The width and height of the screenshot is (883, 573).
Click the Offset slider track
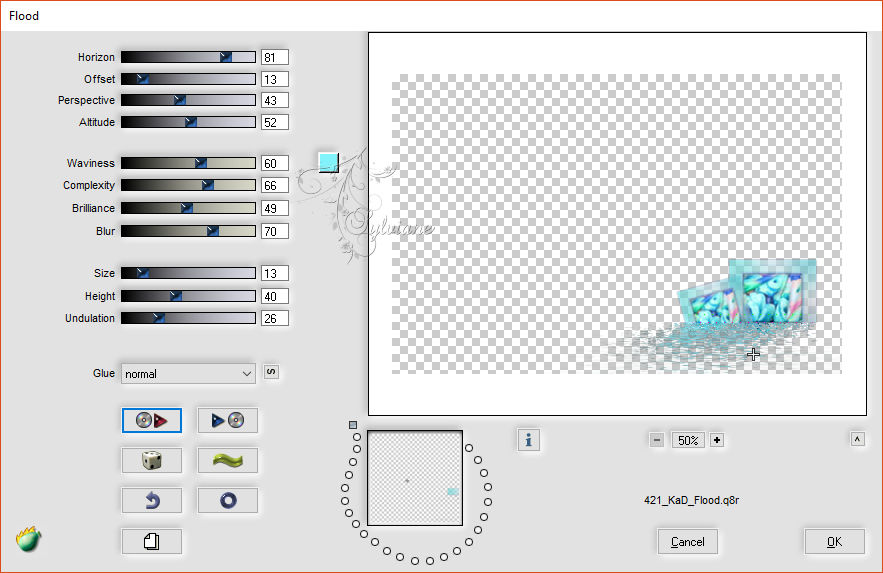(188, 79)
